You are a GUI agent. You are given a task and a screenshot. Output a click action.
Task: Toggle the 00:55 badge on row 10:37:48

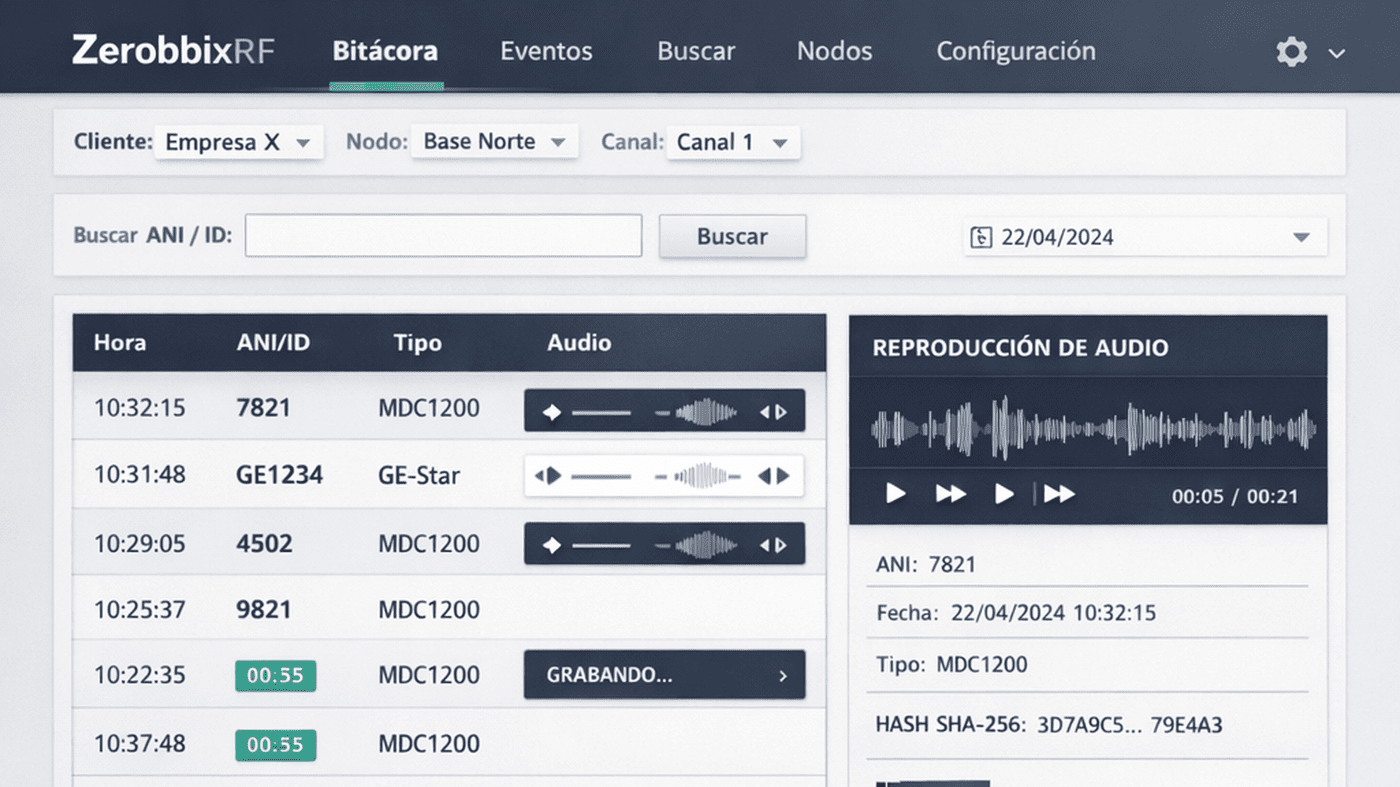pyautogui.click(x=275, y=744)
